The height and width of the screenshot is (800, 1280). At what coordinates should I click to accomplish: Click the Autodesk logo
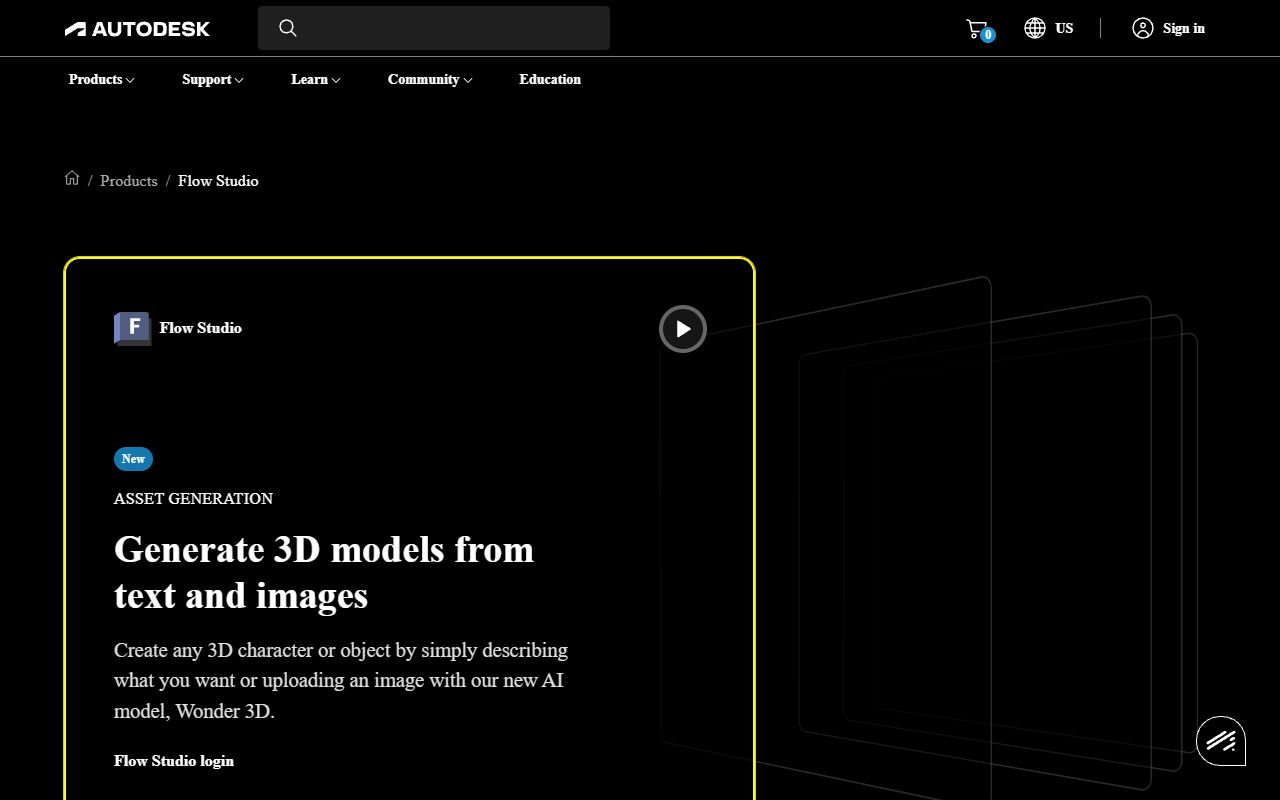[137, 28]
